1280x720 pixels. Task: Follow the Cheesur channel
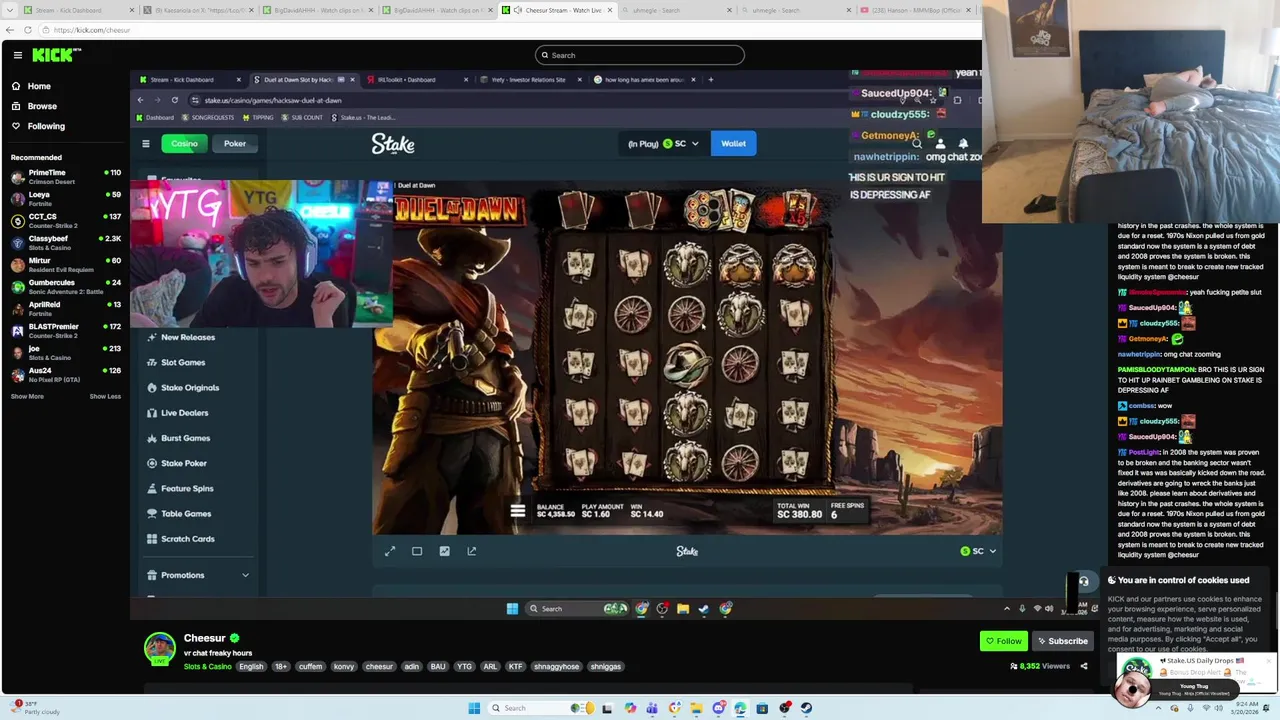(x=1003, y=641)
